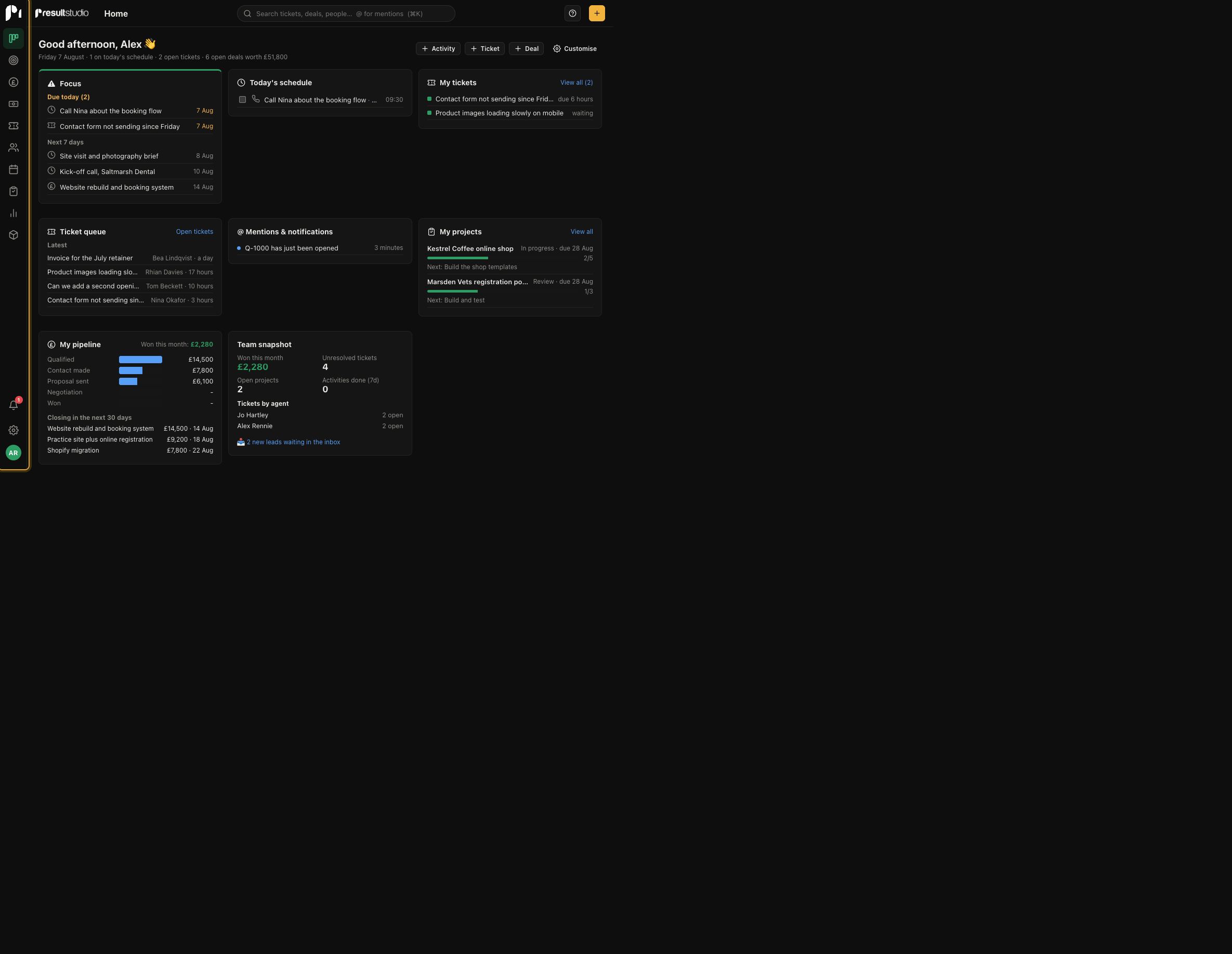Click the resultstudio logo in header

pos(62,13)
